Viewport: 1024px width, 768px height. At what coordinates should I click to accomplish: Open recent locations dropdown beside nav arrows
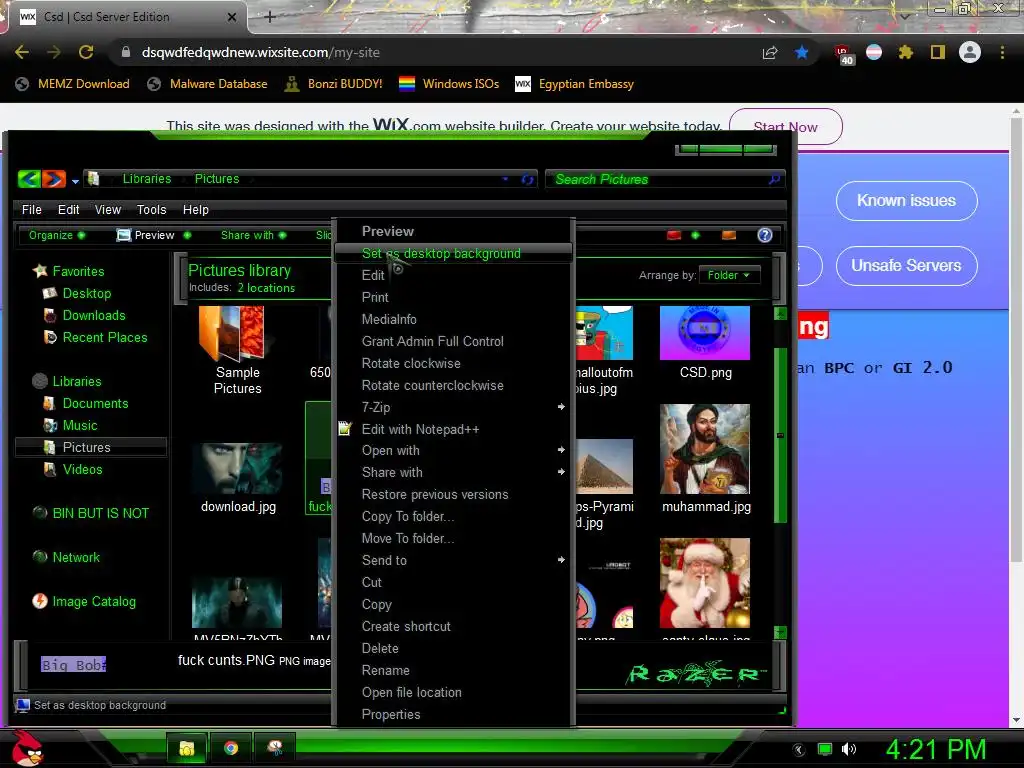pos(75,181)
